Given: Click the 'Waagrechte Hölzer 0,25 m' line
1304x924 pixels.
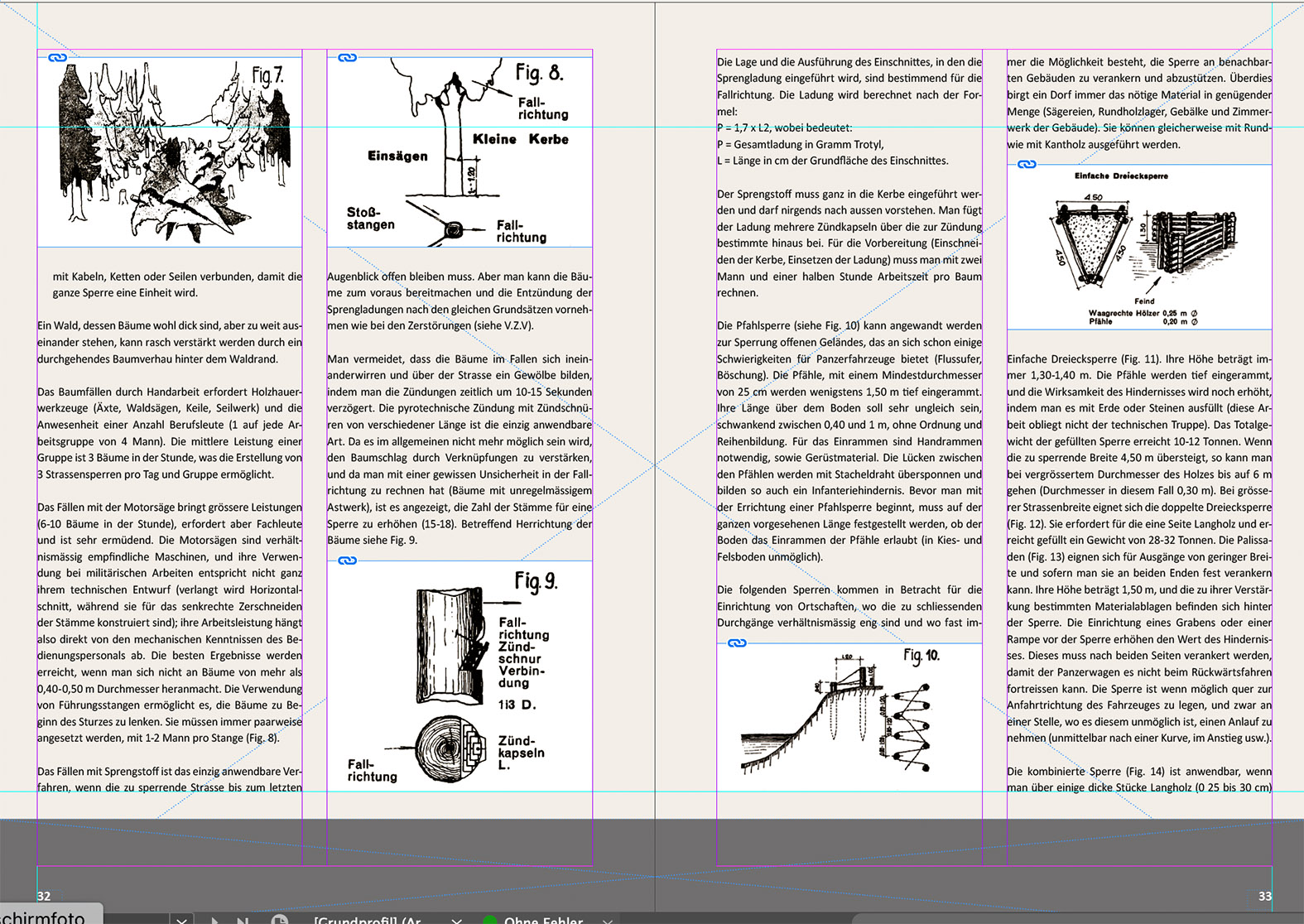Looking at the screenshot, I should [x=1143, y=314].
